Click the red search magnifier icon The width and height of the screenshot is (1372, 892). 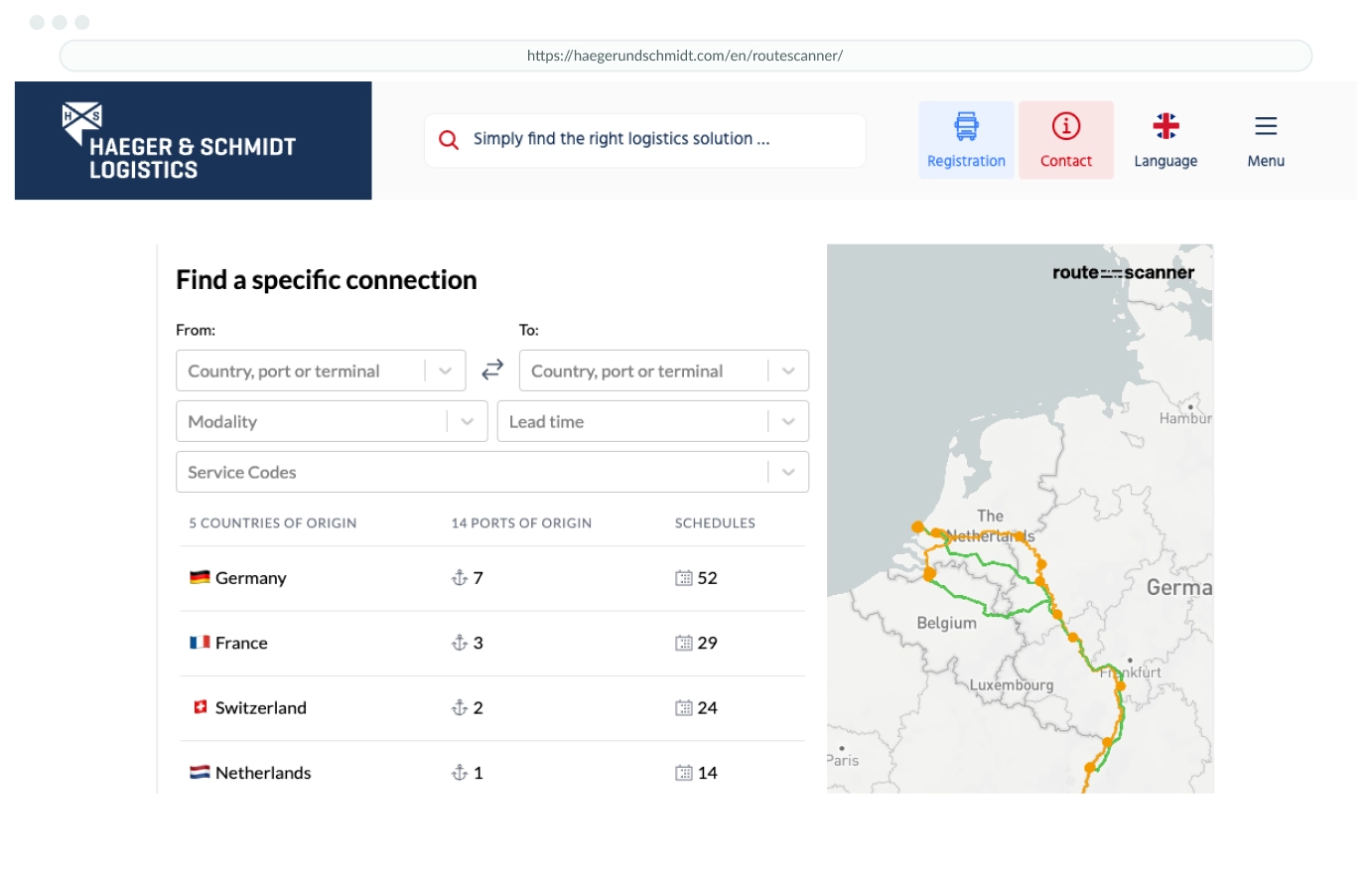coord(449,140)
